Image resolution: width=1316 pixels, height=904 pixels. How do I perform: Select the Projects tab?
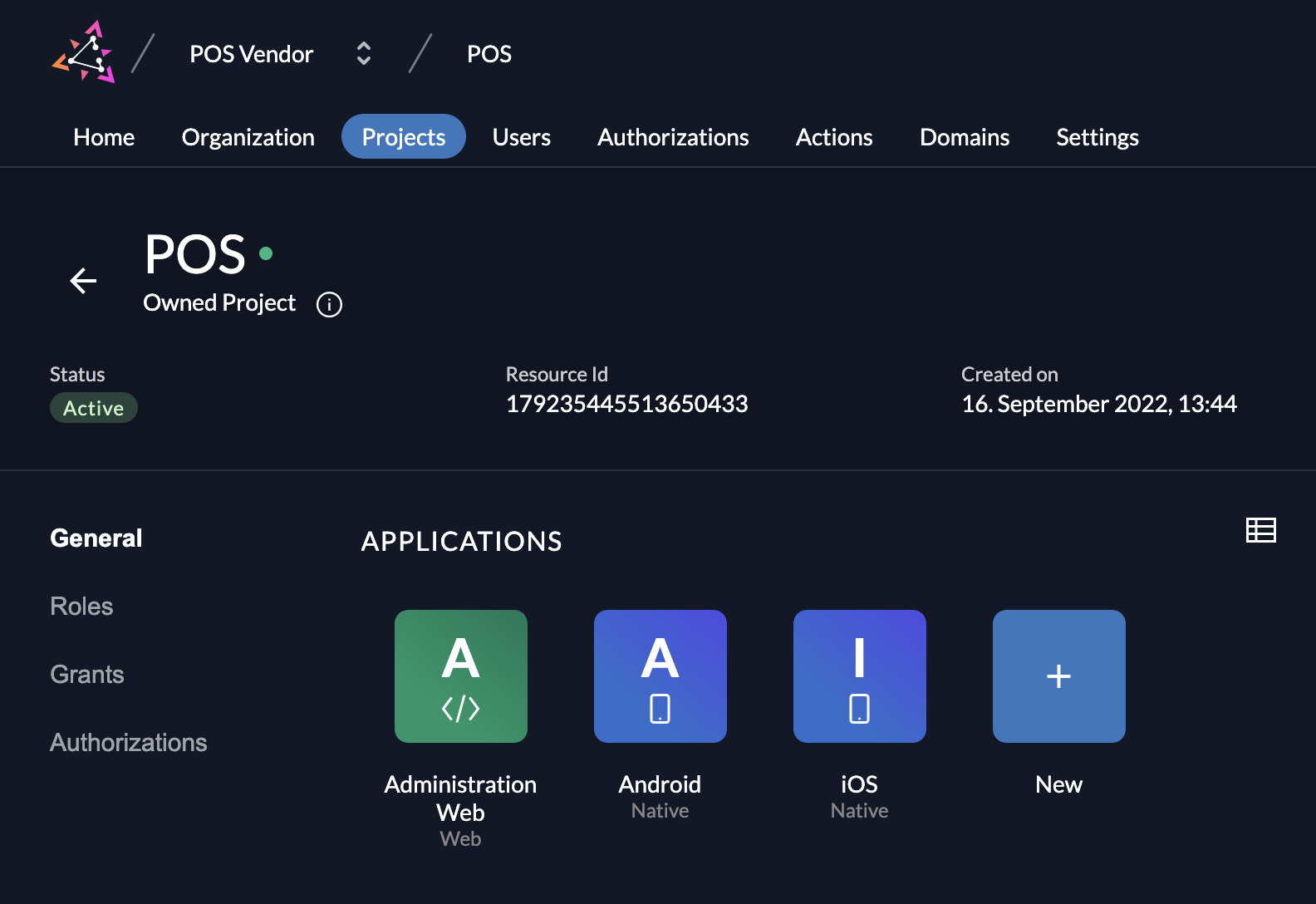(x=404, y=137)
